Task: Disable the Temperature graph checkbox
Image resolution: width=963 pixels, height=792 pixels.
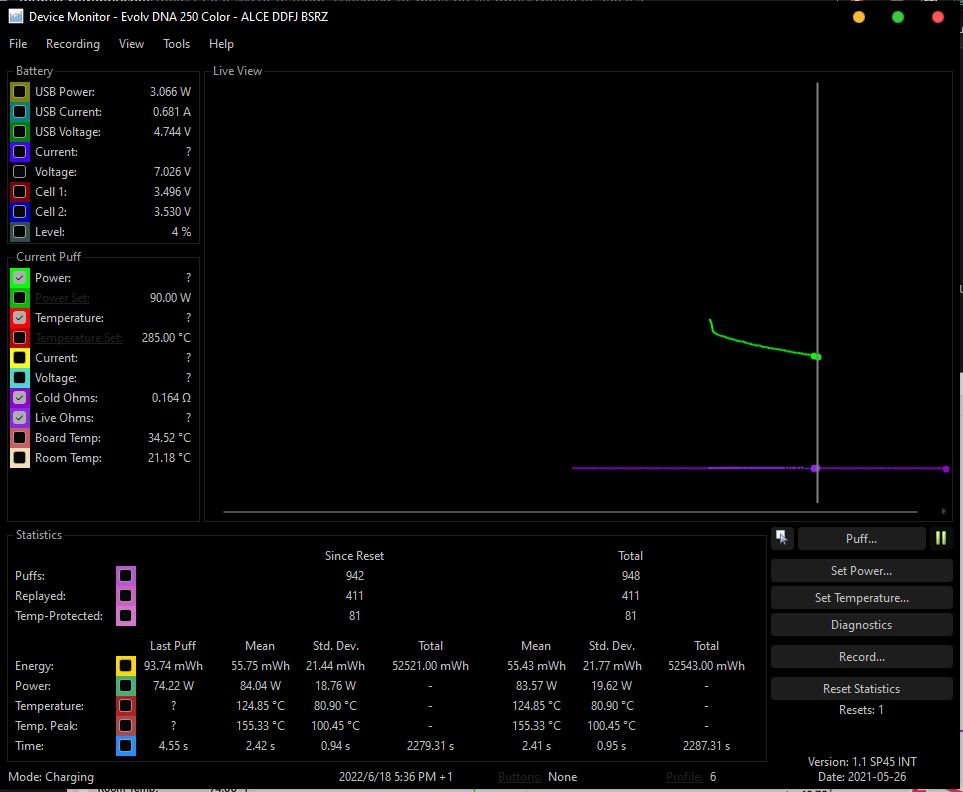Action: point(20,318)
